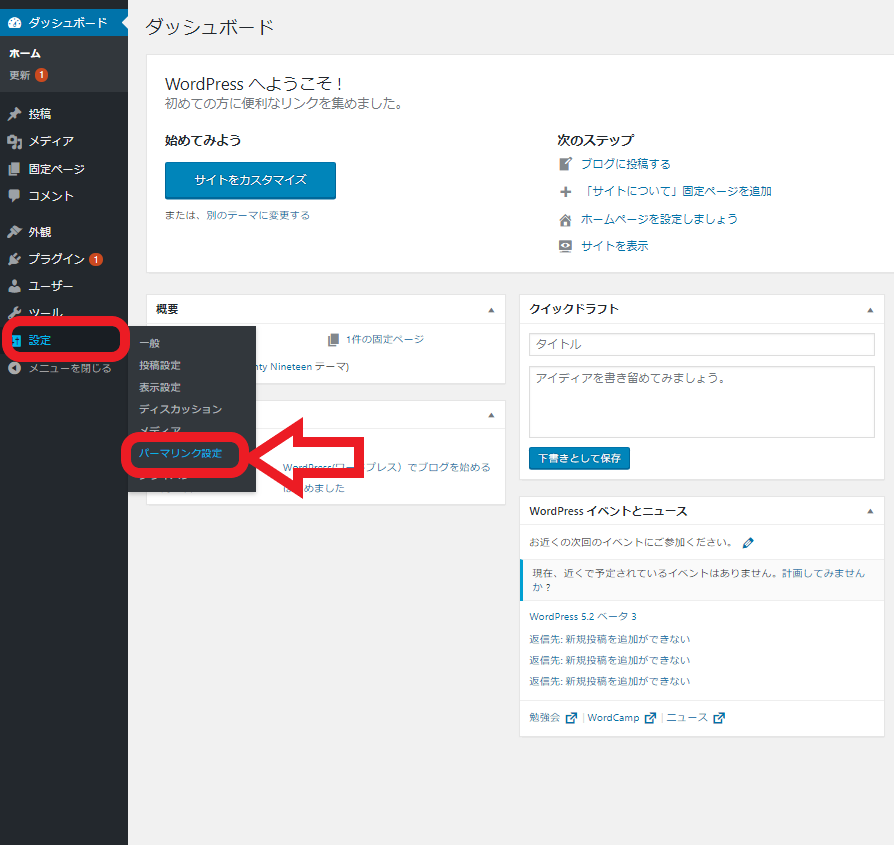Focus the タイトル input field
This screenshot has width=894, height=845.
(701, 344)
